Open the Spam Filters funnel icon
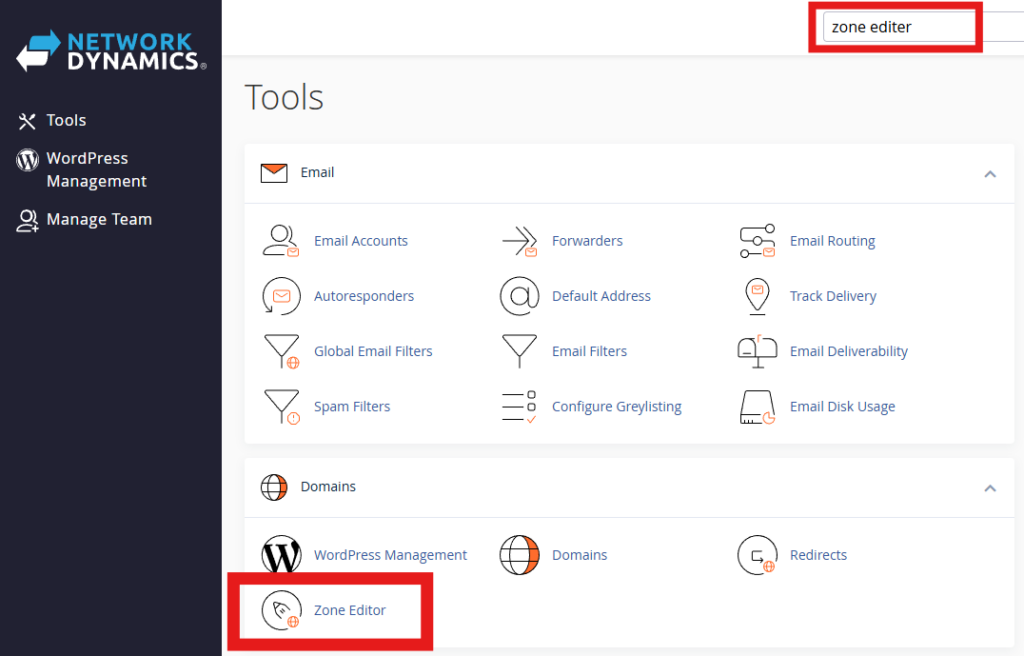Image resolution: width=1024 pixels, height=656 pixels. click(280, 407)
